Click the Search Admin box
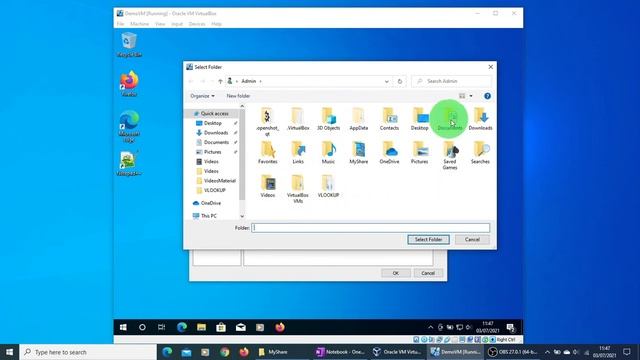Viewport: 640px width, 360px height. click(x=451, y=81)
